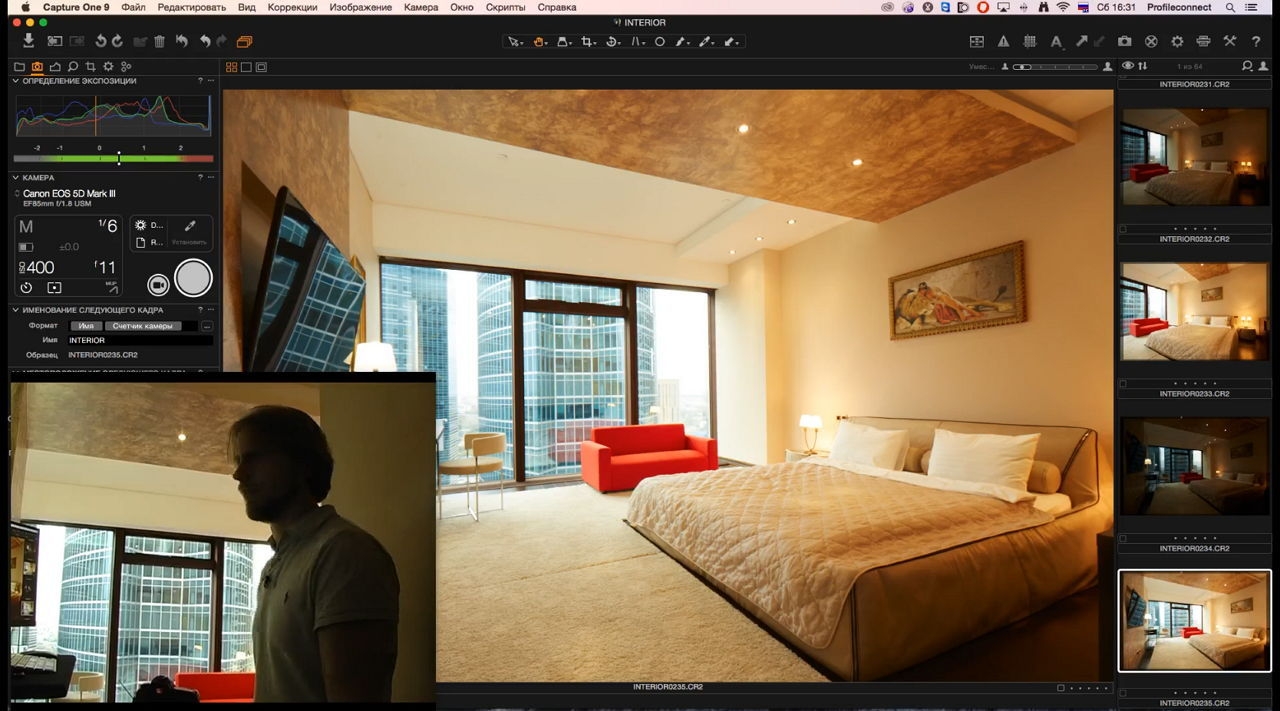Open Preferences gear icon in top toolbar

pyautogui.click(x=1177, y=42)
